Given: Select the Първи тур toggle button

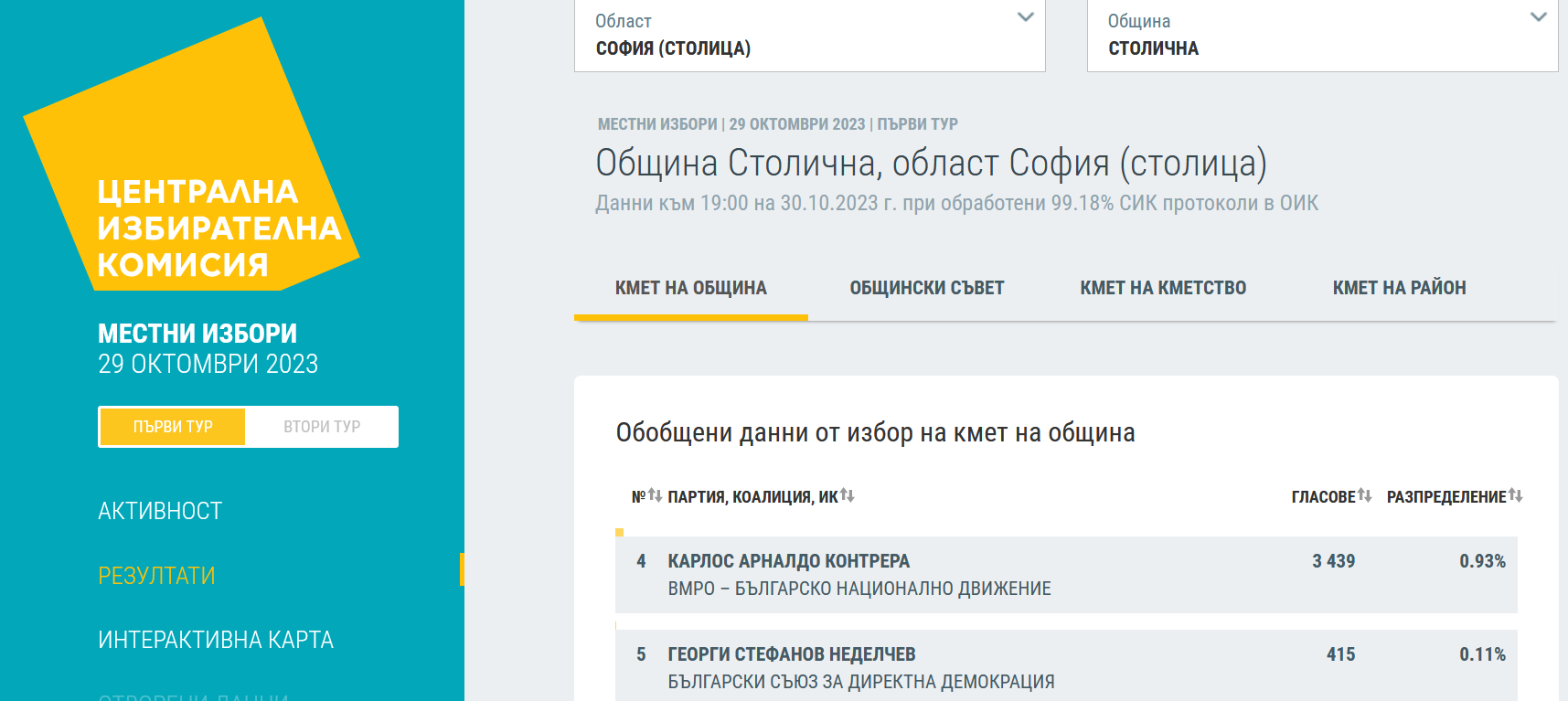Looking at the screenshot, I should point(173,427).
